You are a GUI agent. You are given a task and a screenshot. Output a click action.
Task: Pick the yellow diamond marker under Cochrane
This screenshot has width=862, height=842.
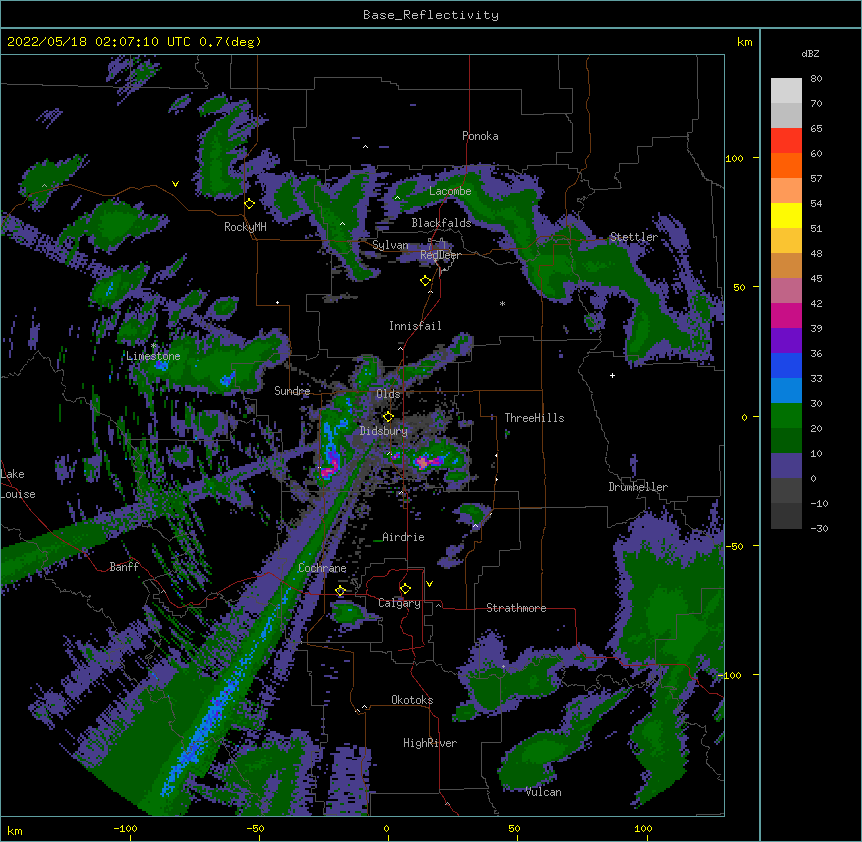coord(340,591)
